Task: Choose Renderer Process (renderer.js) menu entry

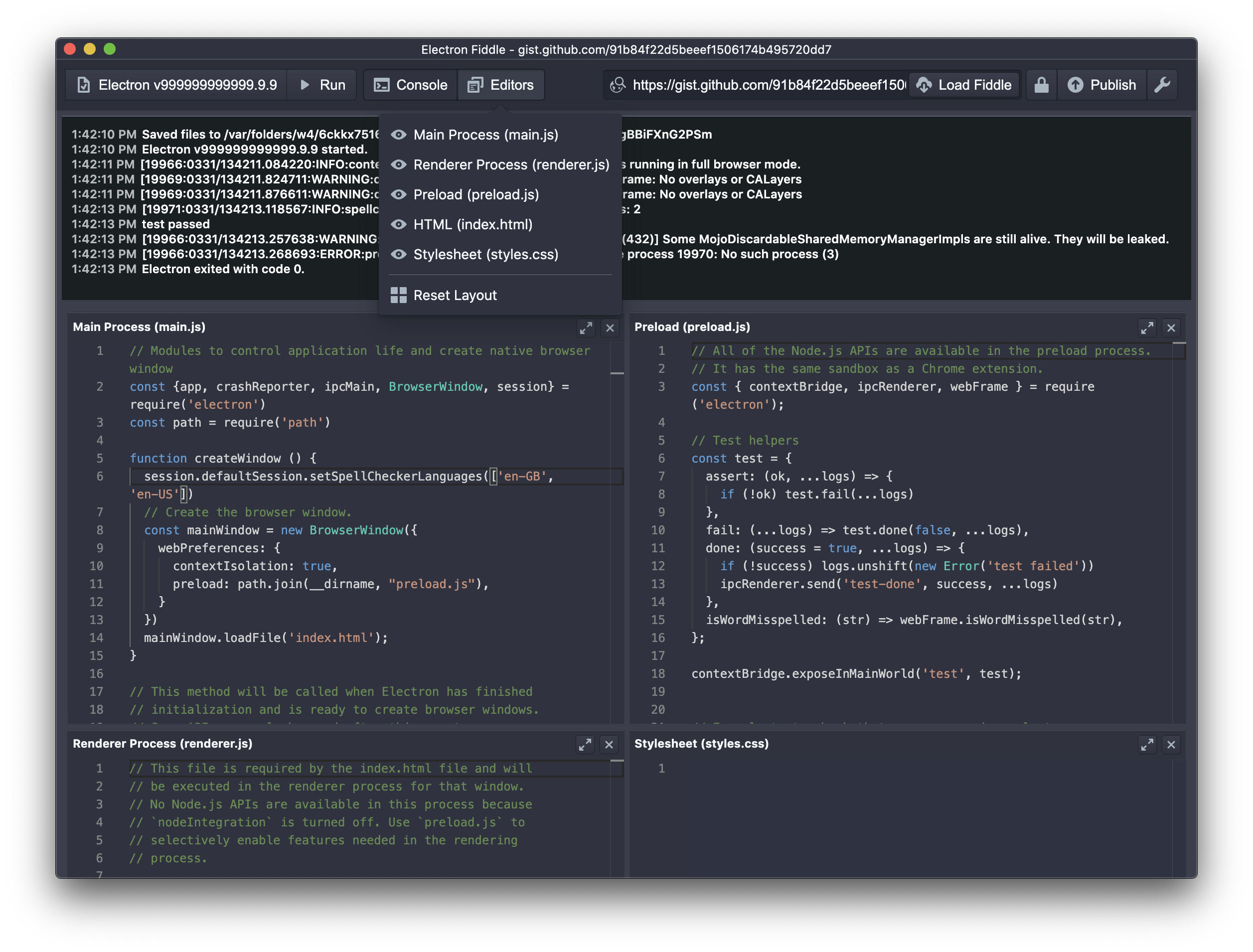Action: pos(510,164)
